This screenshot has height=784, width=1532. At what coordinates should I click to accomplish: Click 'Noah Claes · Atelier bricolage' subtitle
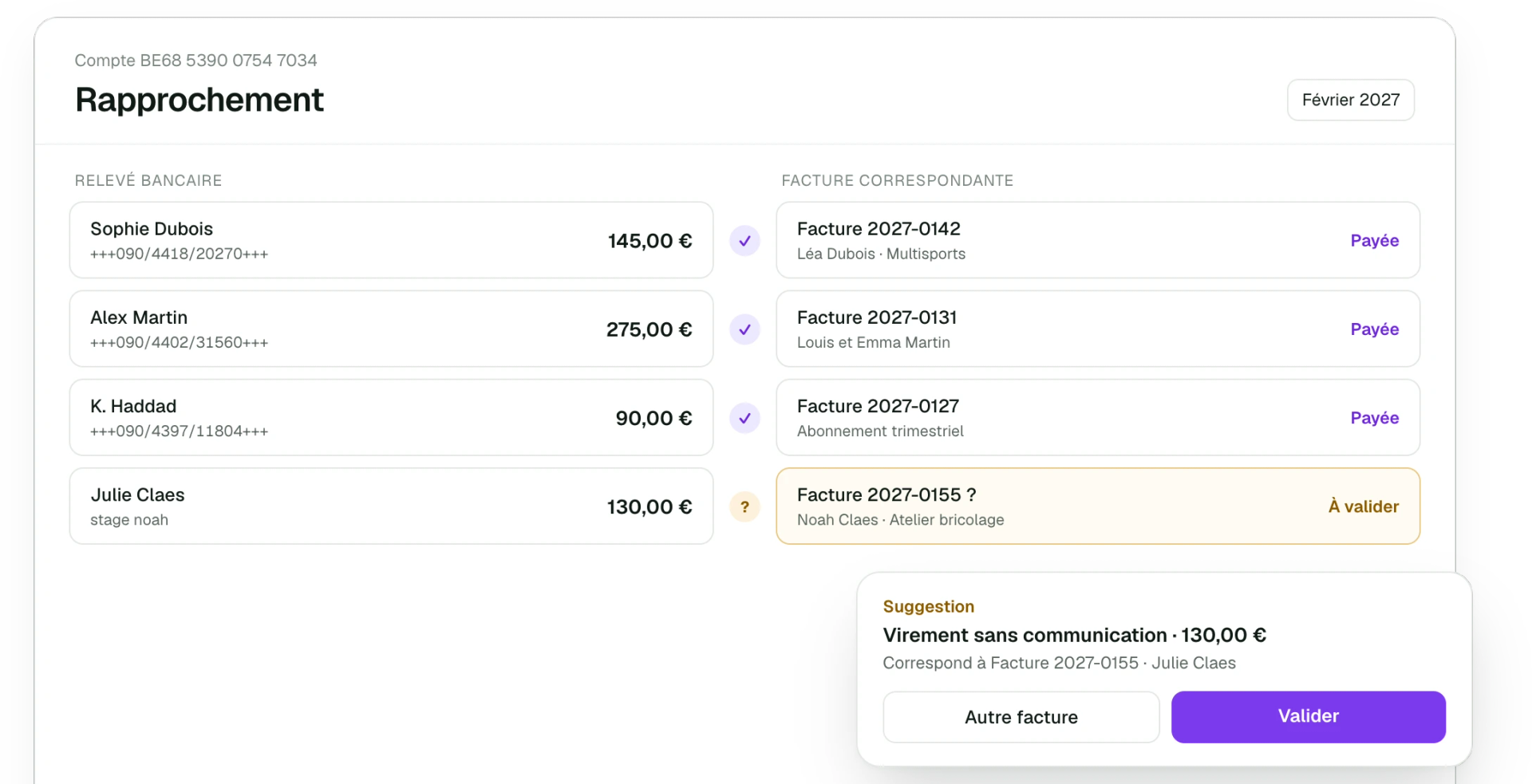(x=900, y=520)
